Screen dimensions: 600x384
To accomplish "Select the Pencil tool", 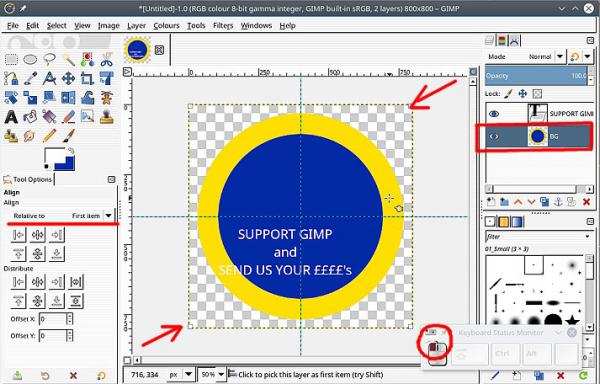I will point(49,136).
